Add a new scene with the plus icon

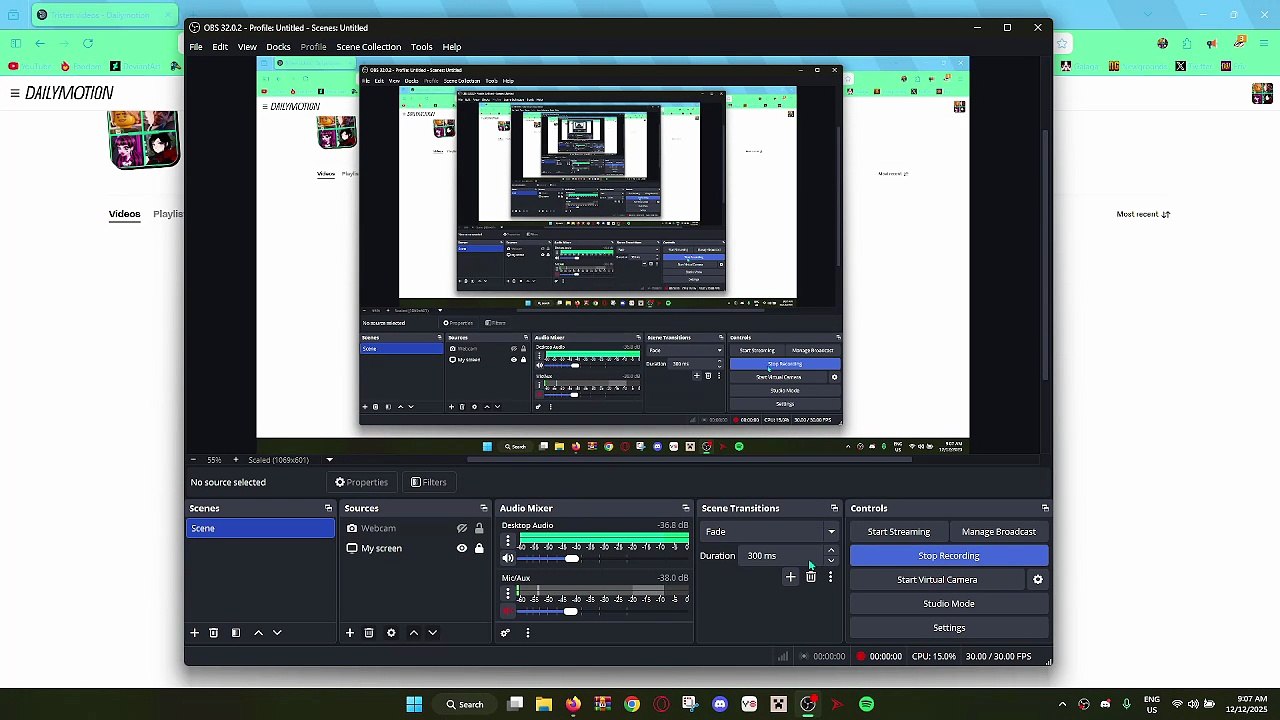[195, 633]
